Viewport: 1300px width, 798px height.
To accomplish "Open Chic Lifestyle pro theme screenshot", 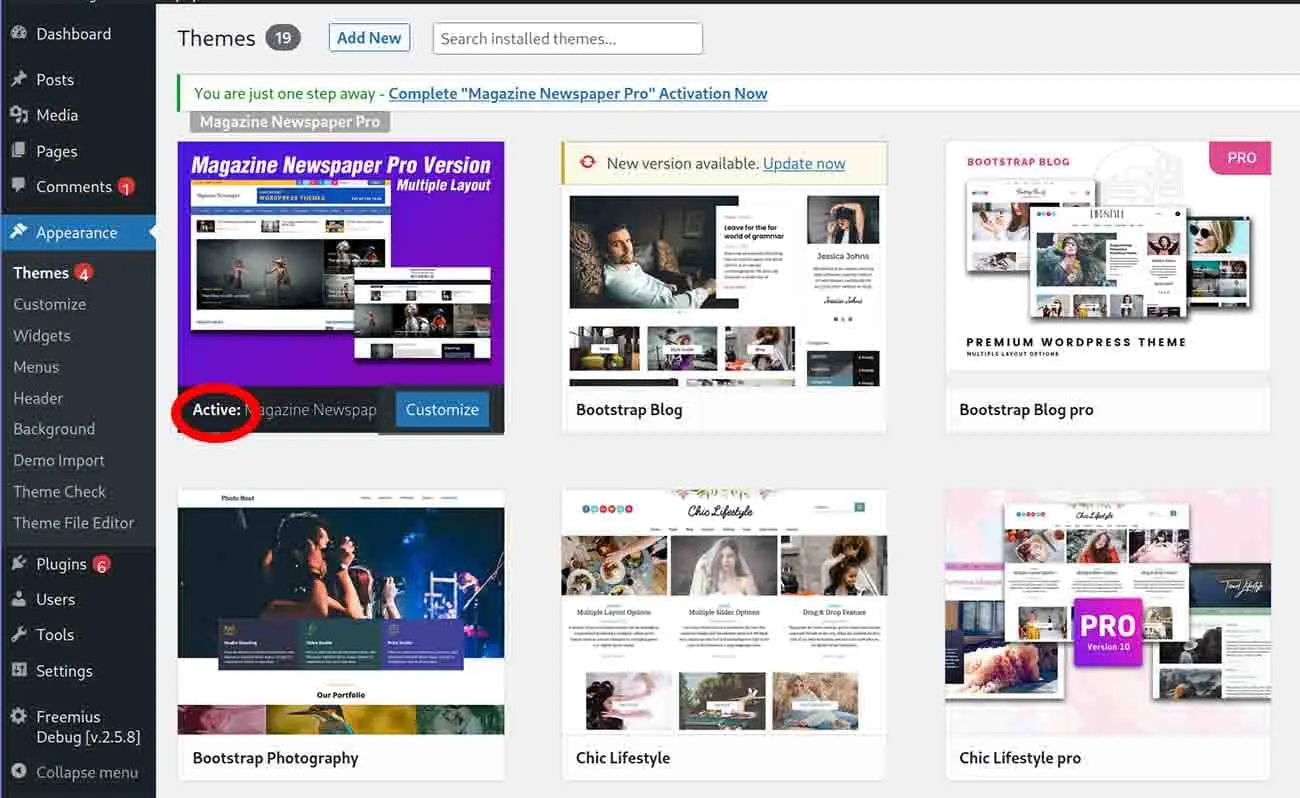I will tap(1108, 612).
